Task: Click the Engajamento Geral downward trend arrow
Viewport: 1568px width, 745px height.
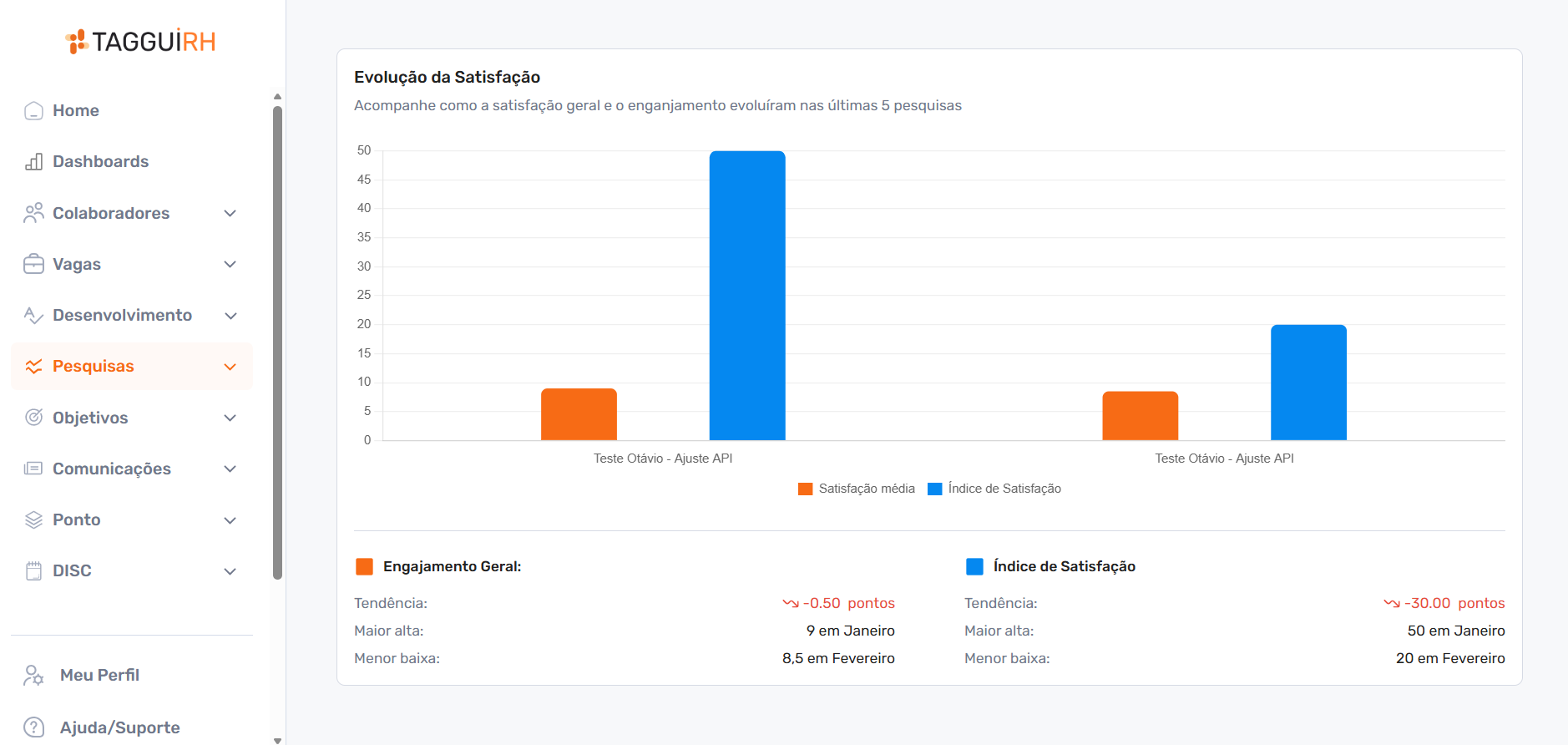Action: click(791, 603)
